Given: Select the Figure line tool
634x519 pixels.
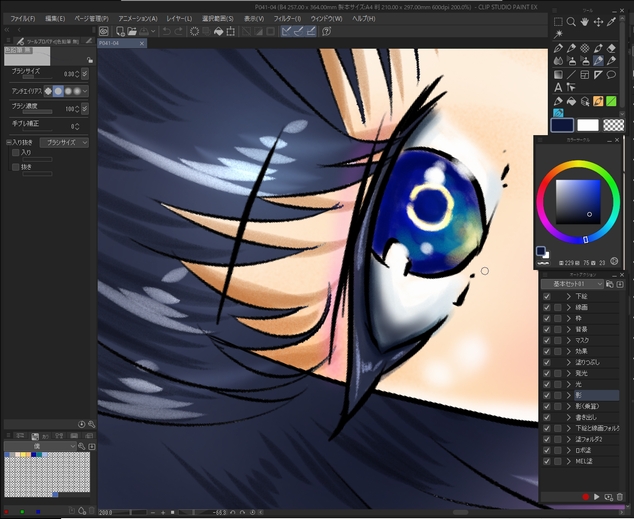Looking at the screenshot, I should click(x=571, y=75).
